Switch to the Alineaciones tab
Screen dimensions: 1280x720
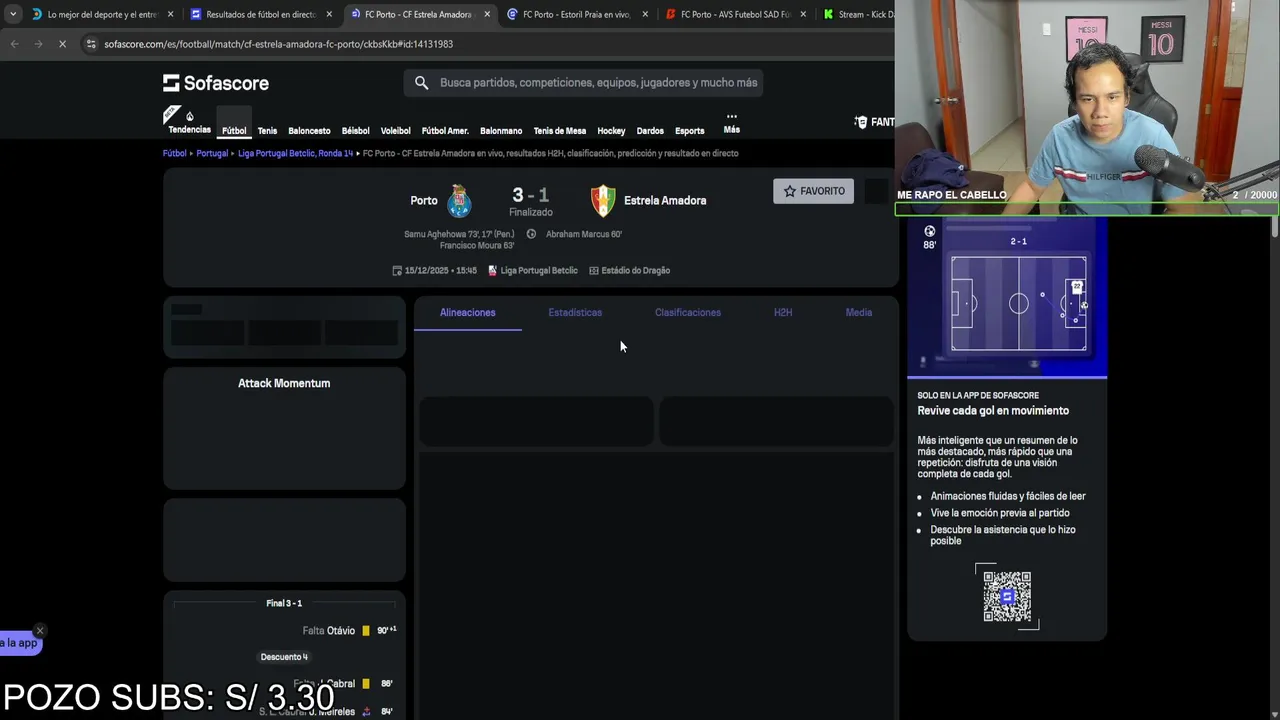click(x=468, y=313)
